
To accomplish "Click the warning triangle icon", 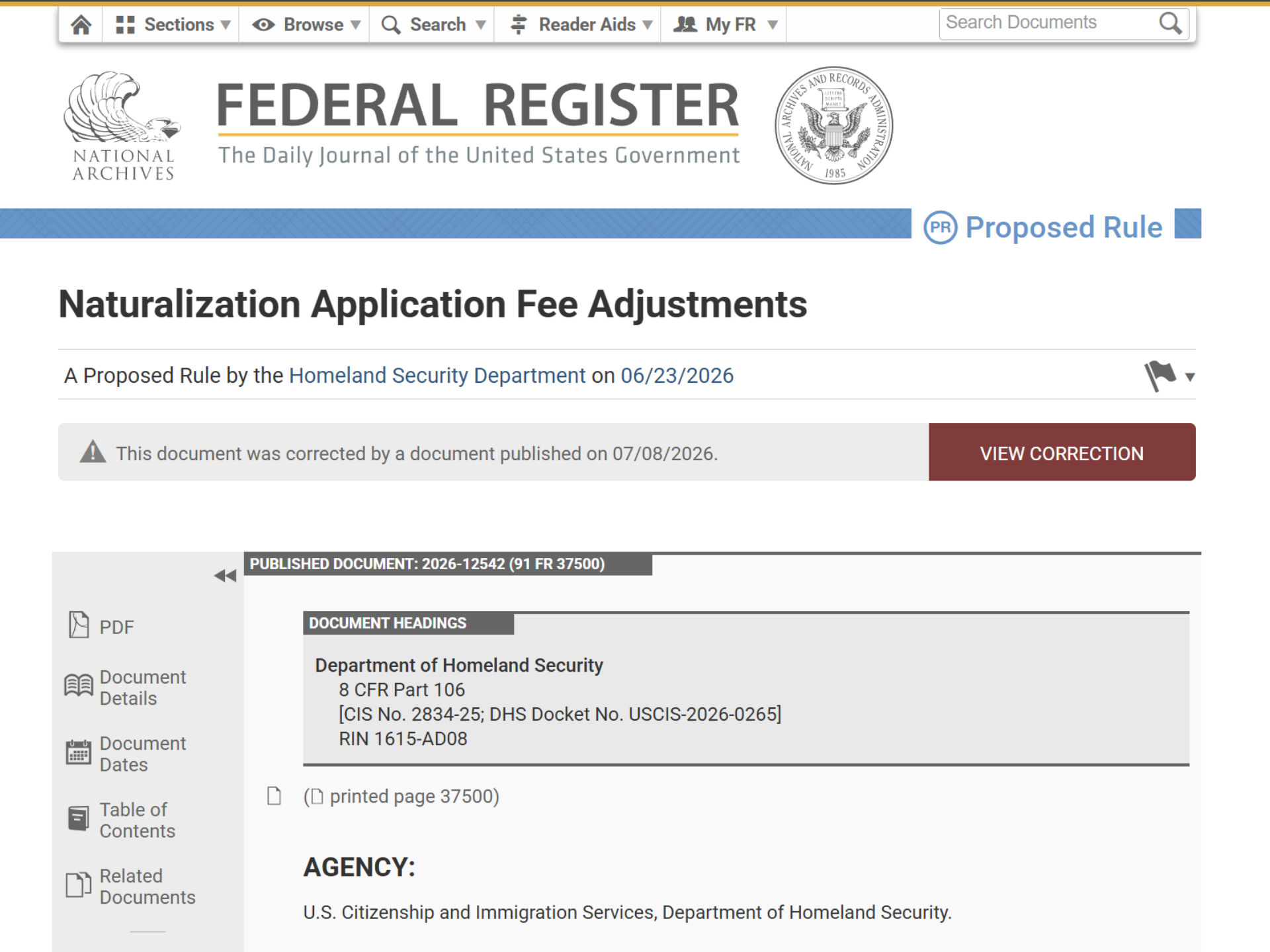I will pyautogui.click(x=93, y=452).
